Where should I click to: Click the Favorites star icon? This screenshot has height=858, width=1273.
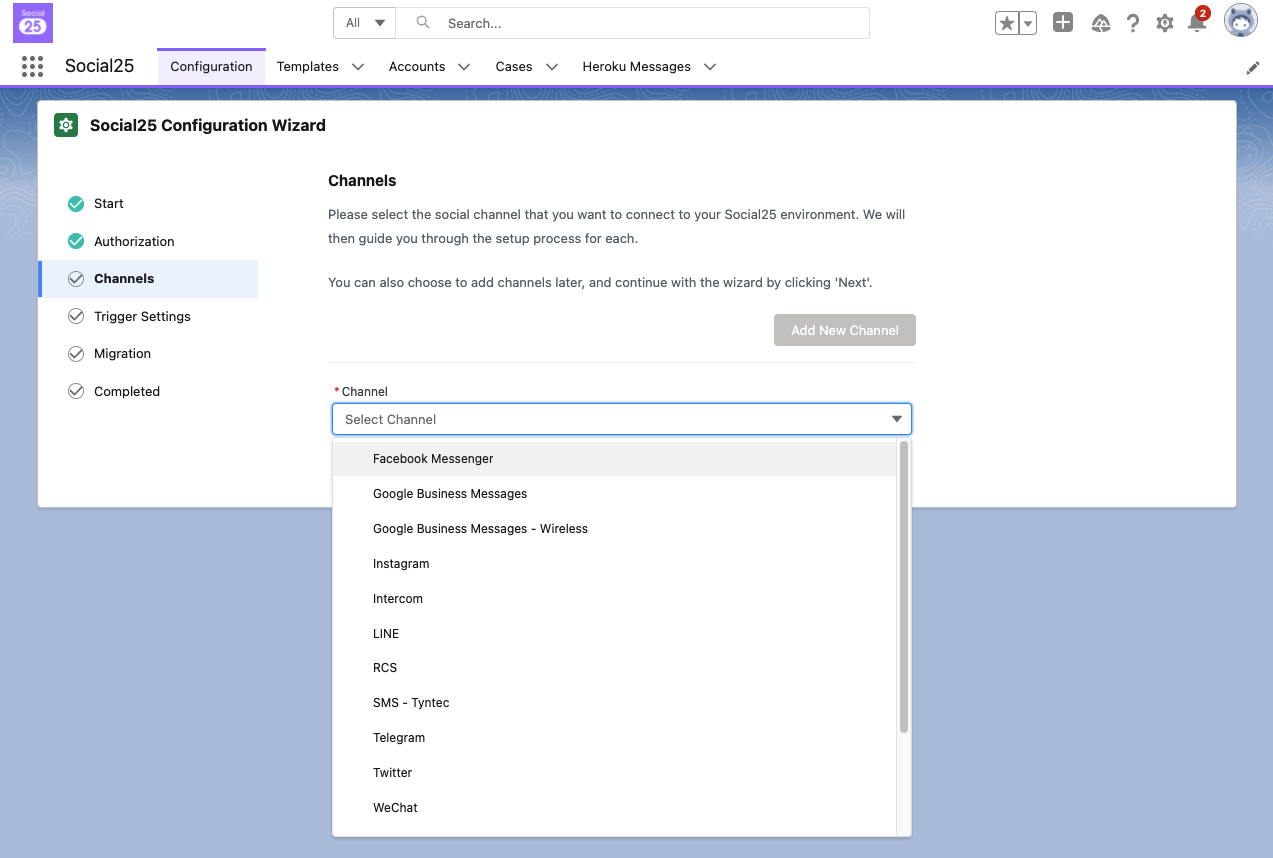click(x=1006, y=23)
